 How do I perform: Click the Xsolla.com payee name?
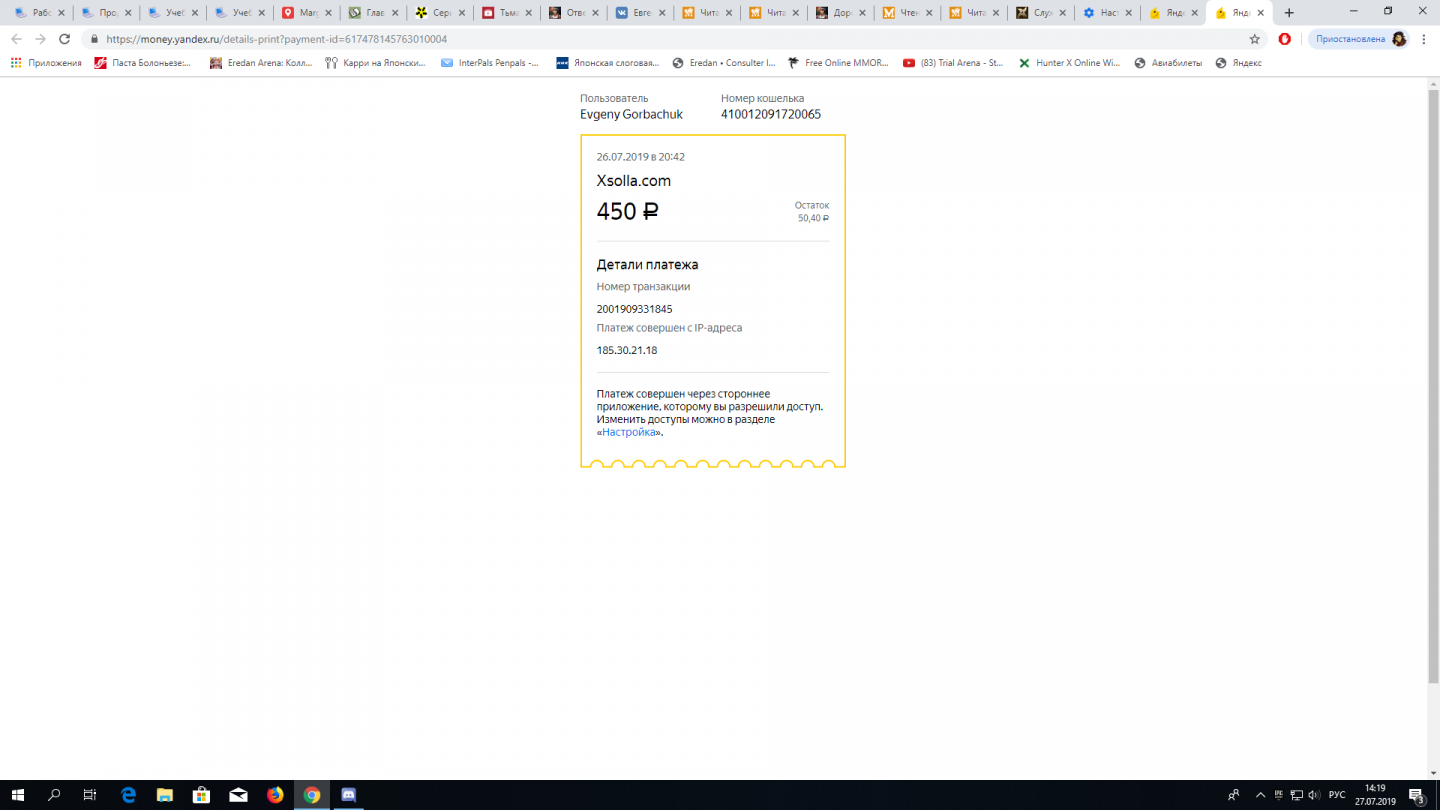pos(634,181)
